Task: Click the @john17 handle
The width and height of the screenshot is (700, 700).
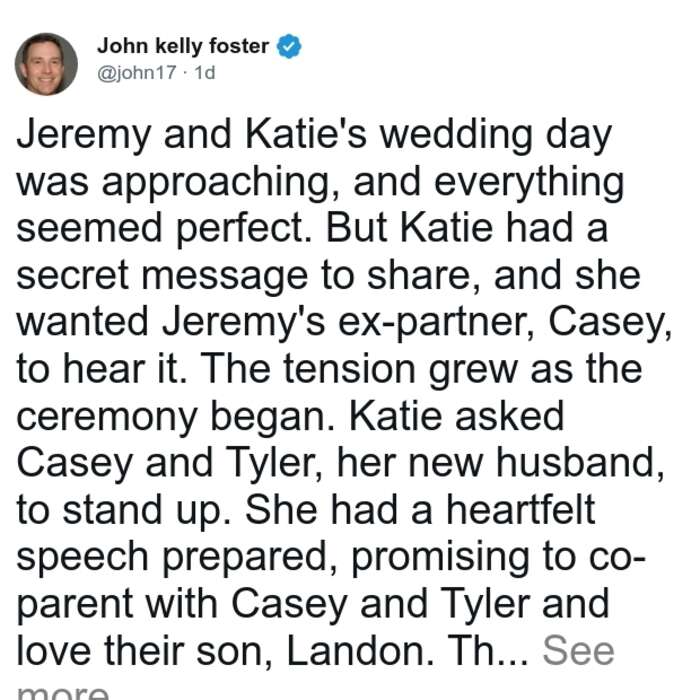Action: point(137,73)
